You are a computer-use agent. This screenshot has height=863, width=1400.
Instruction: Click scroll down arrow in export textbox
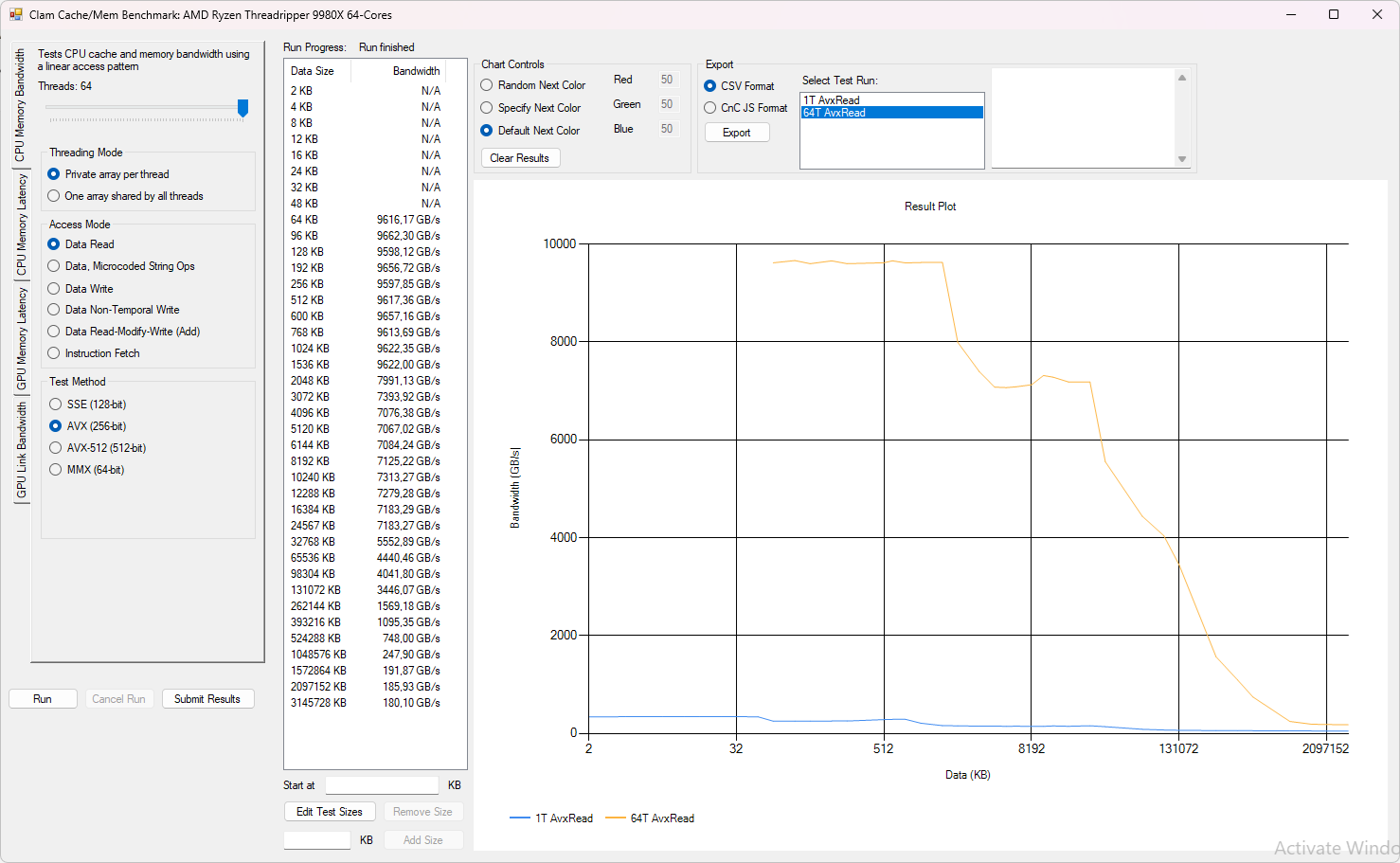(x=1182, y=159)
